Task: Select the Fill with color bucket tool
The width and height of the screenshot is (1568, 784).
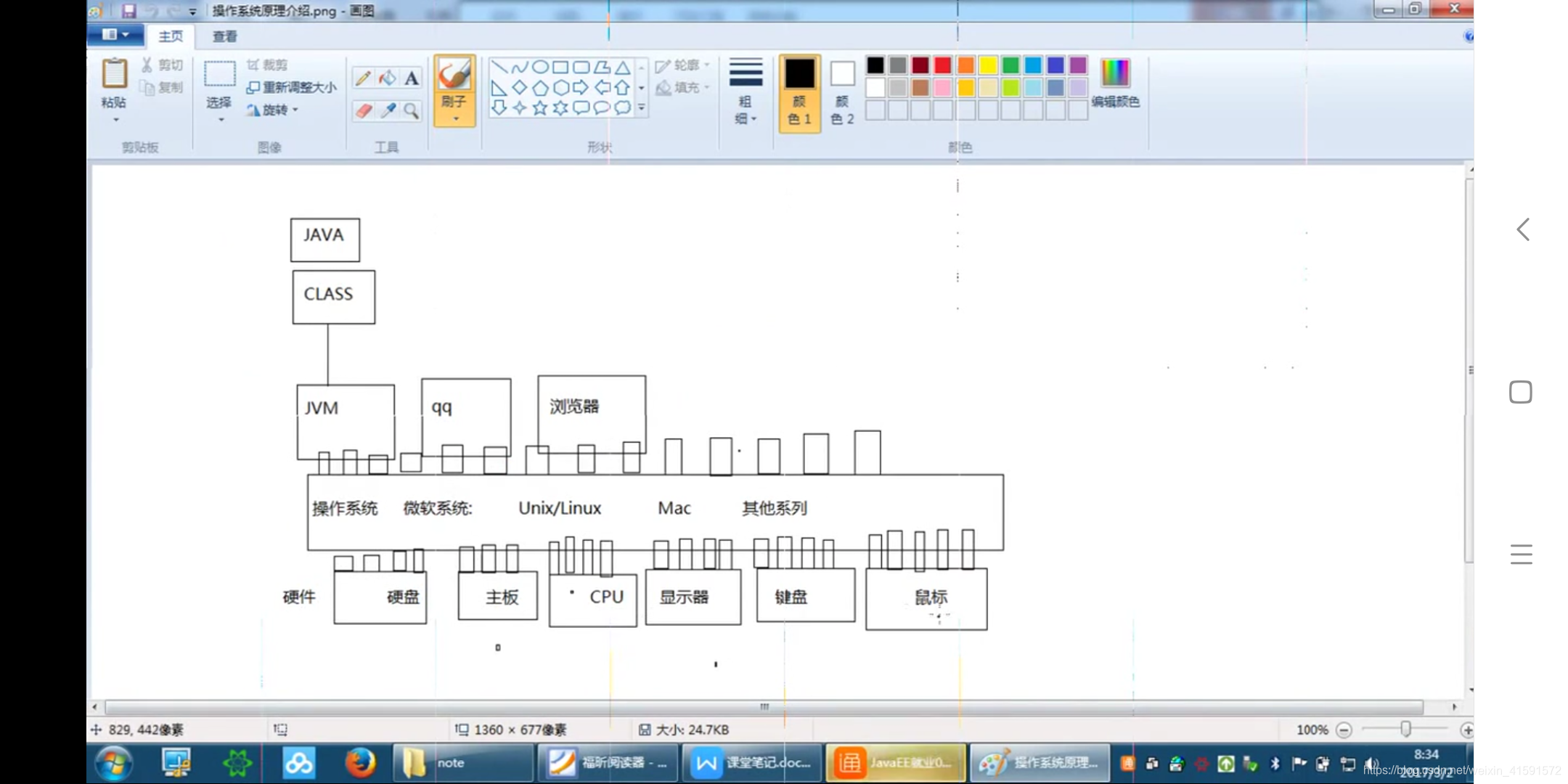Action: pyautogui.click(x=388, y=78)
